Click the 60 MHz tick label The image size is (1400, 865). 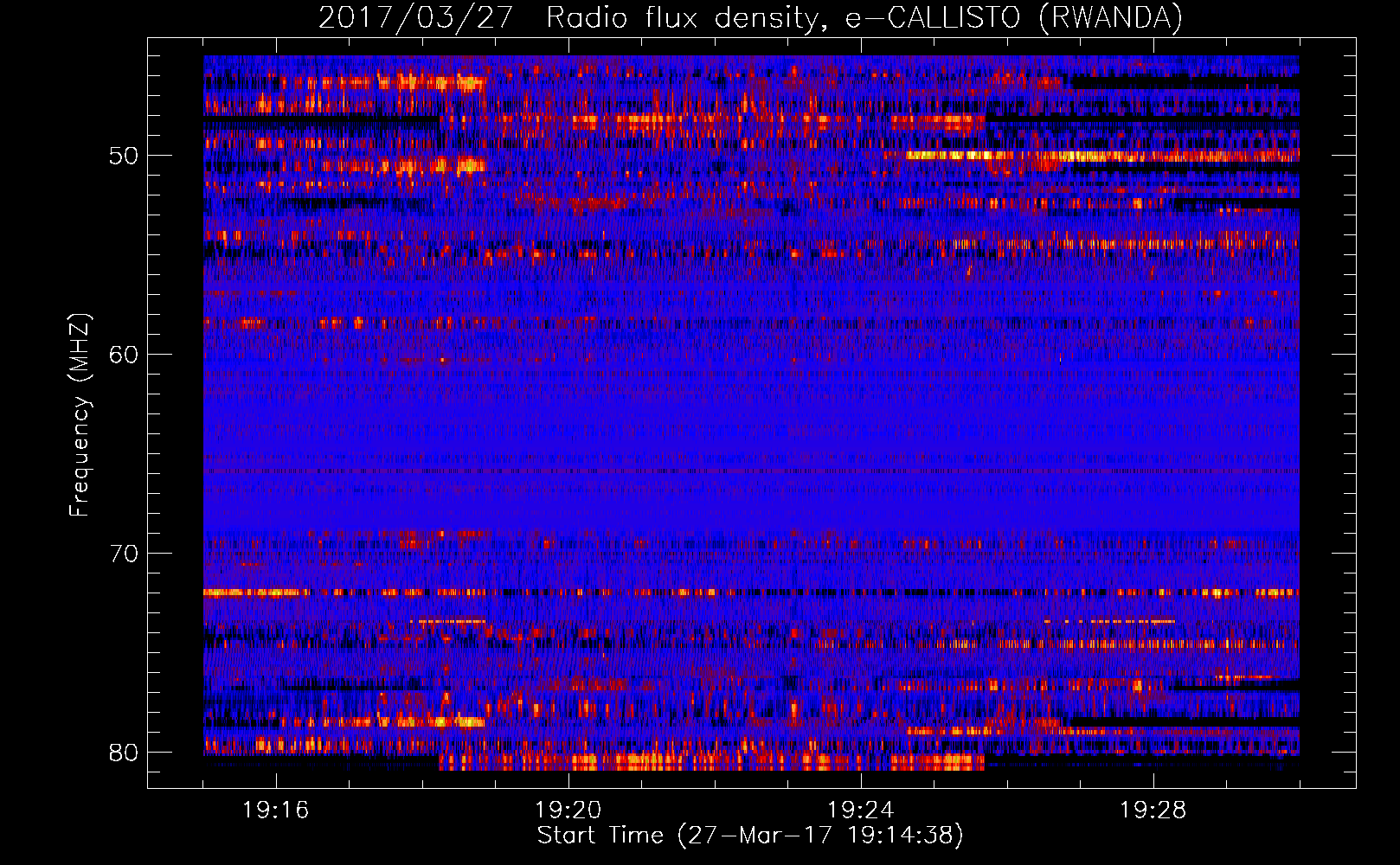pos(124,355)
